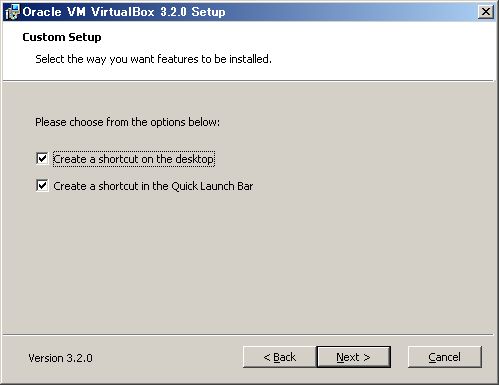Click the 'Version 3.2.0' label

coord(60,358)
